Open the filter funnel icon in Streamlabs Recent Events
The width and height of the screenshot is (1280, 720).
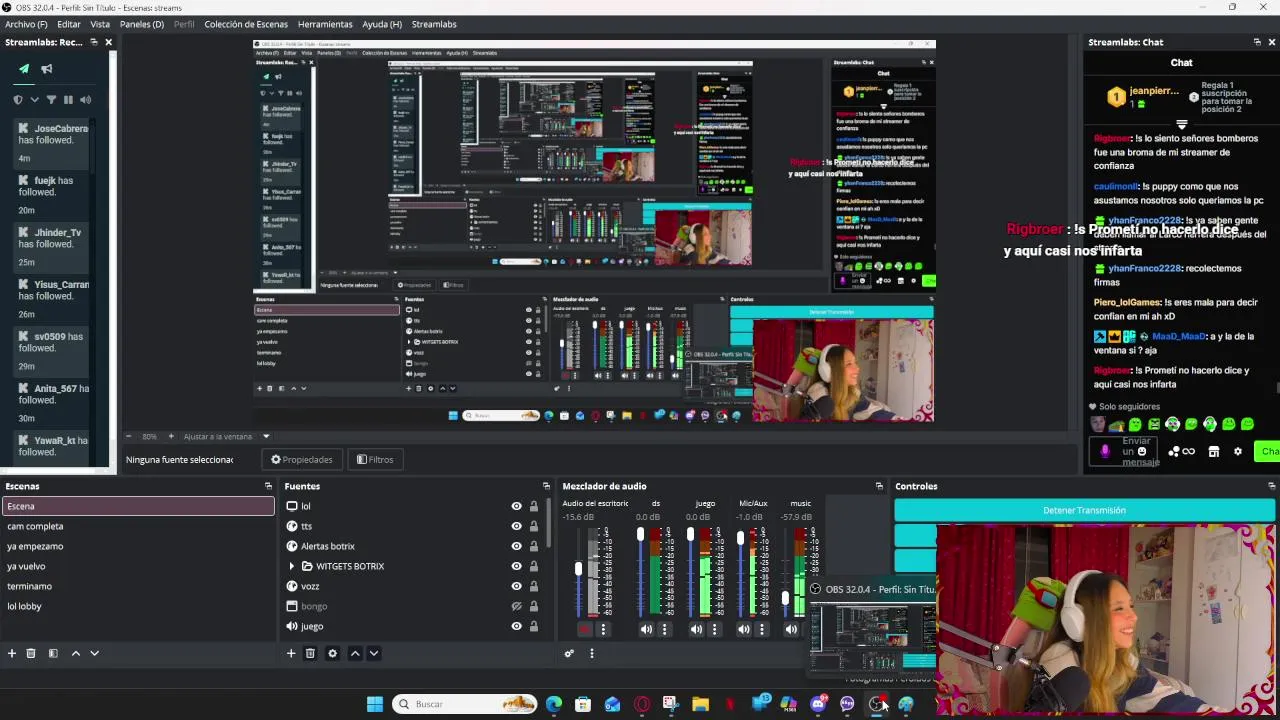tap(51, 100)
